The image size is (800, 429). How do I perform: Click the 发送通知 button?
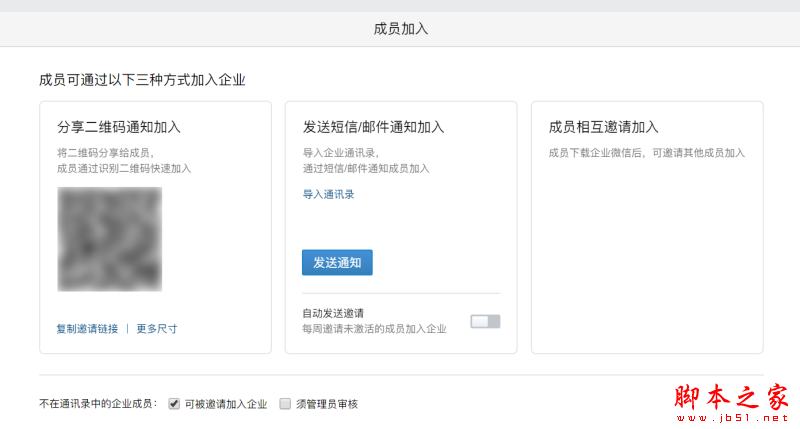(337, 262)
